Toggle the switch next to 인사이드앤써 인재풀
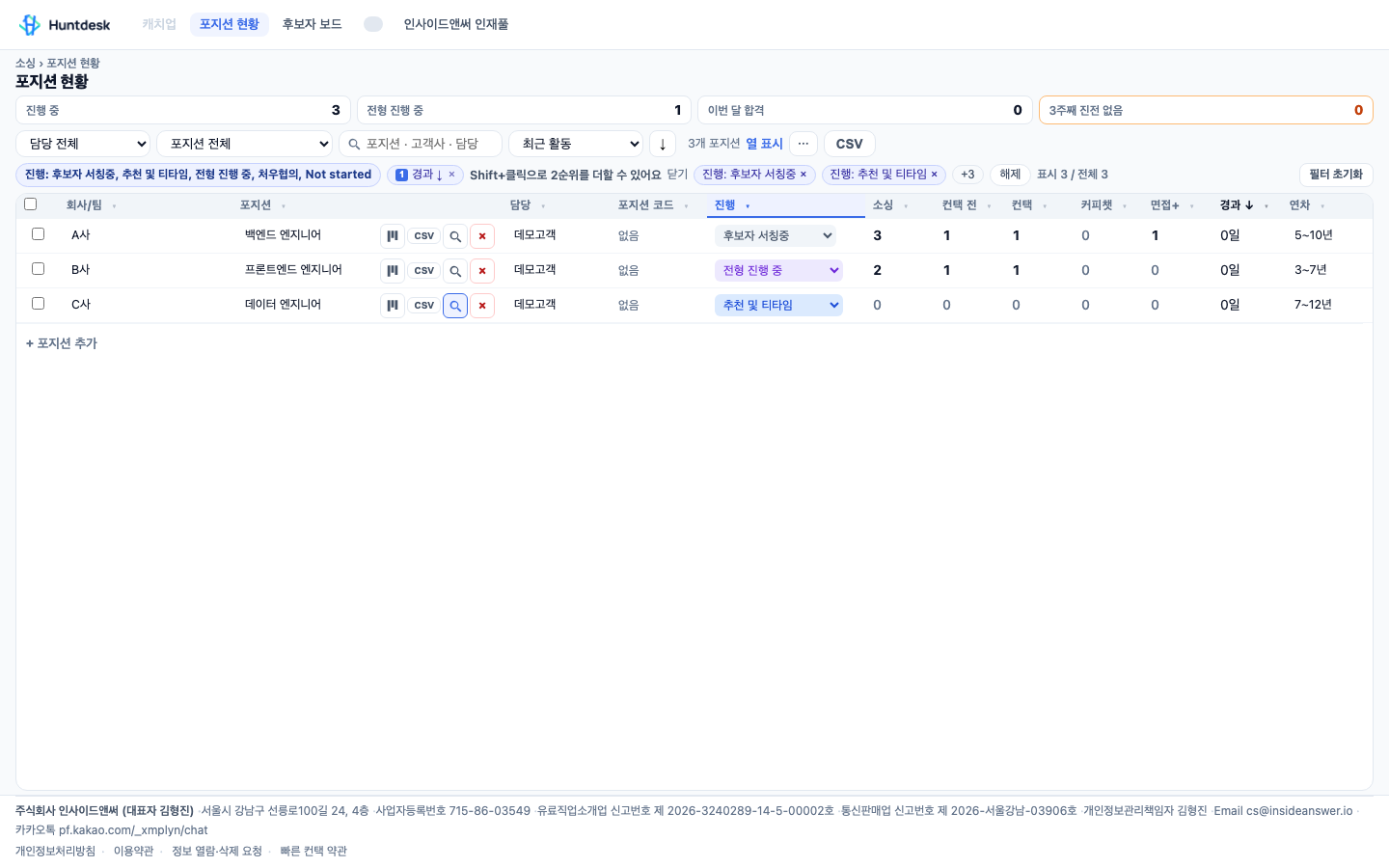 click(x=373, y=24)
